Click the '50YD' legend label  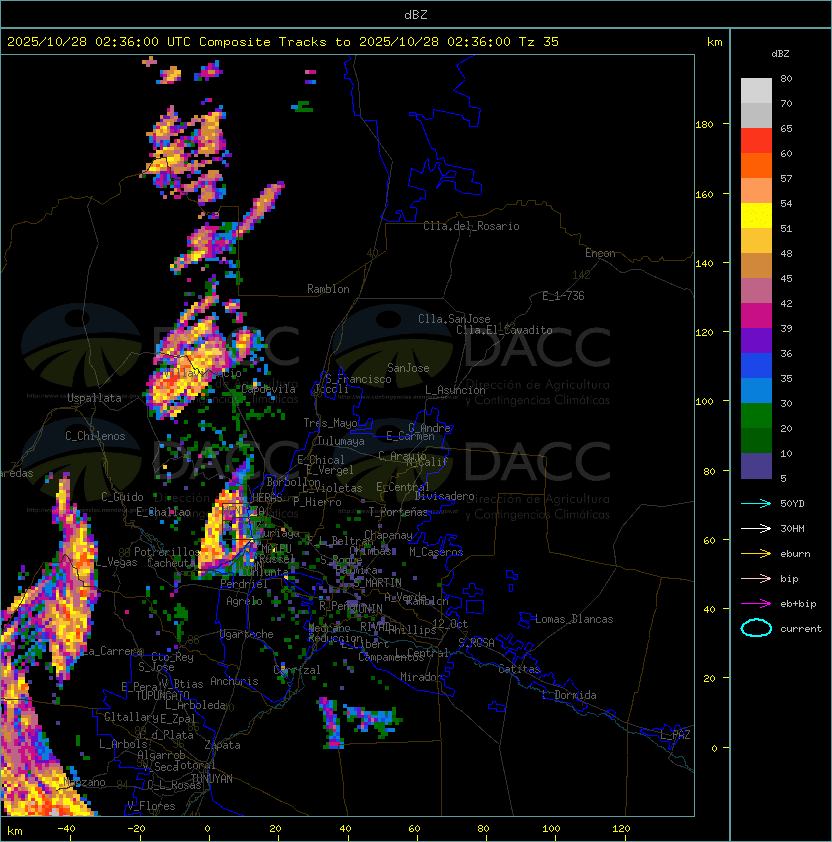[792, 503]
